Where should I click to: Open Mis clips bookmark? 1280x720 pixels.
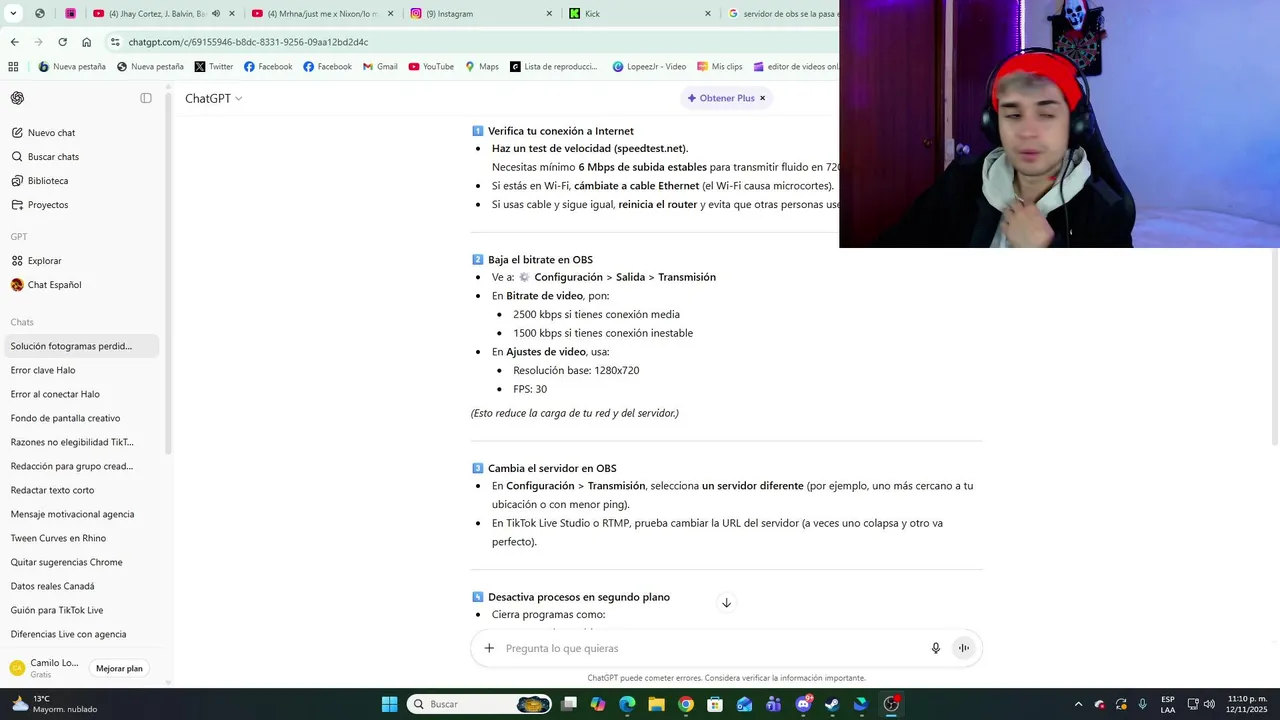719,67
